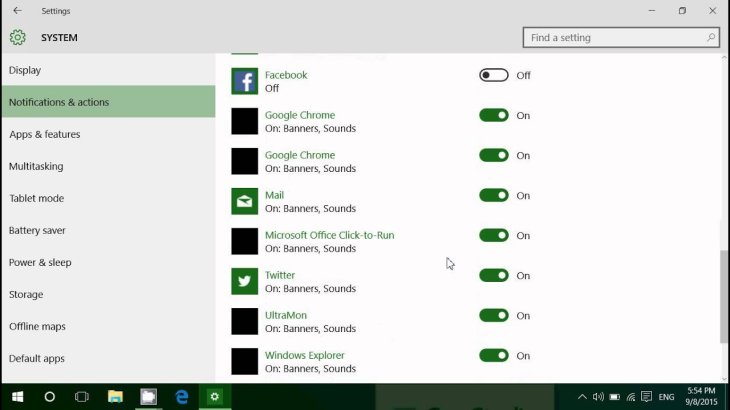The height and width of the screenshot is (410, 730).
Task: Click the Settings window title text
Action: point(55,11)
